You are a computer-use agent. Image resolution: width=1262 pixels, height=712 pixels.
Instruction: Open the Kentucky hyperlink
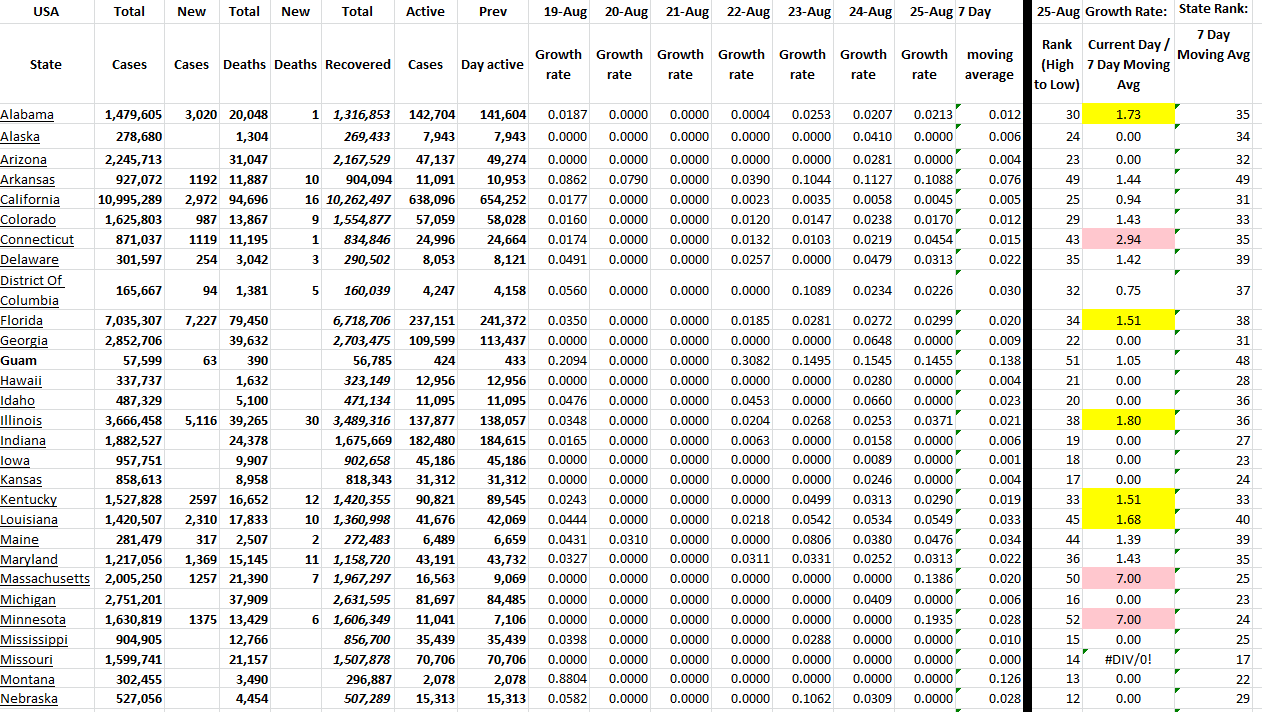(29, 499)
